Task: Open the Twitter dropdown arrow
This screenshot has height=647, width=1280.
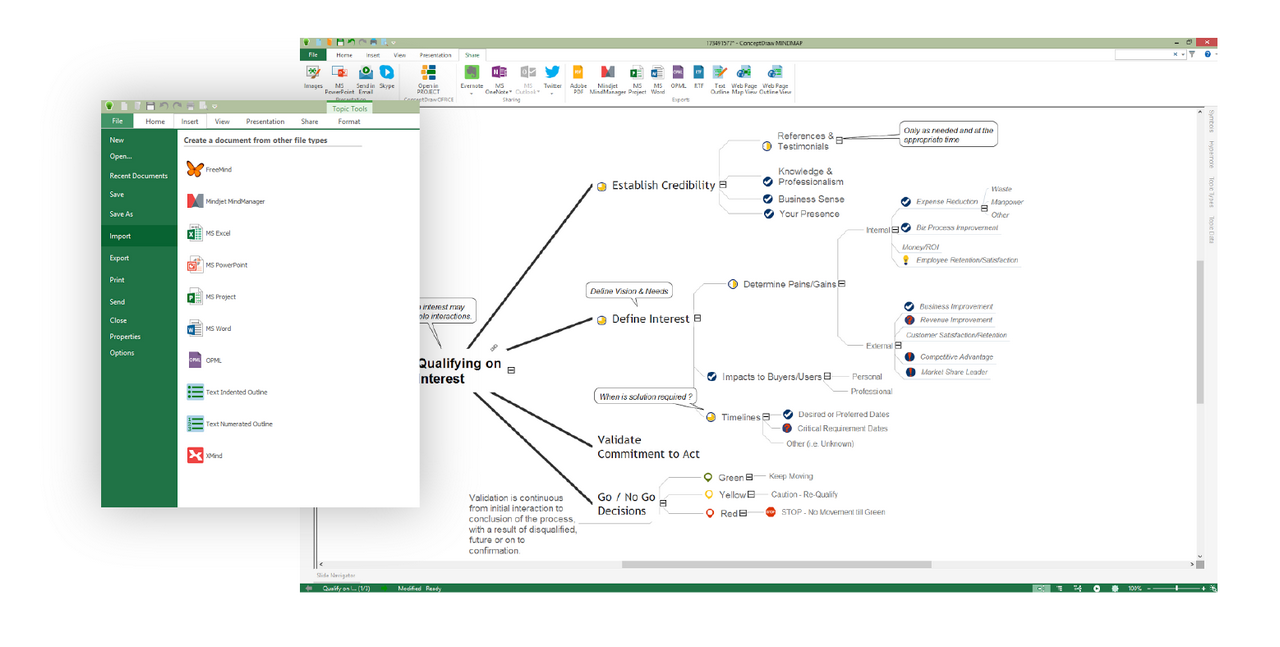Action: [552, 94]
